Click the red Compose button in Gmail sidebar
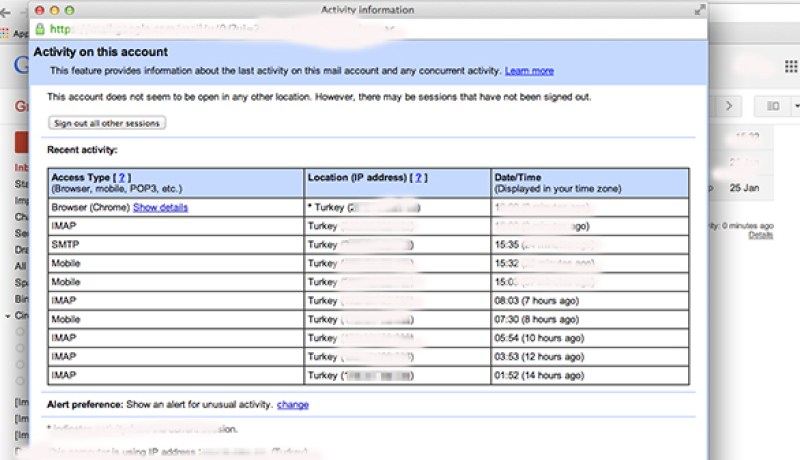Image resolution: width=800 pixels, height=460 pixels. [x=21, y=142]
